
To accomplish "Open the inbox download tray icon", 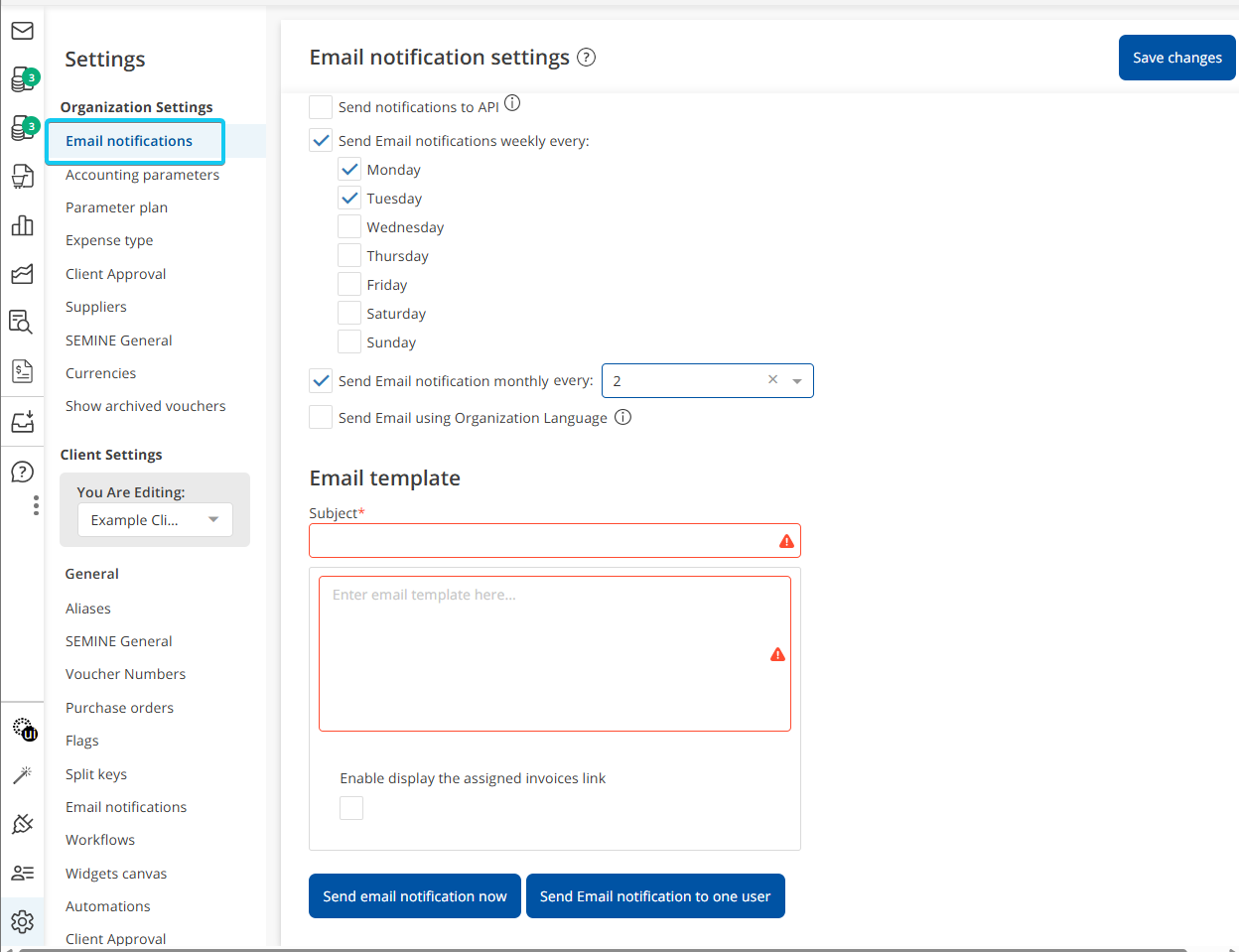I will [x=22, y=421].
